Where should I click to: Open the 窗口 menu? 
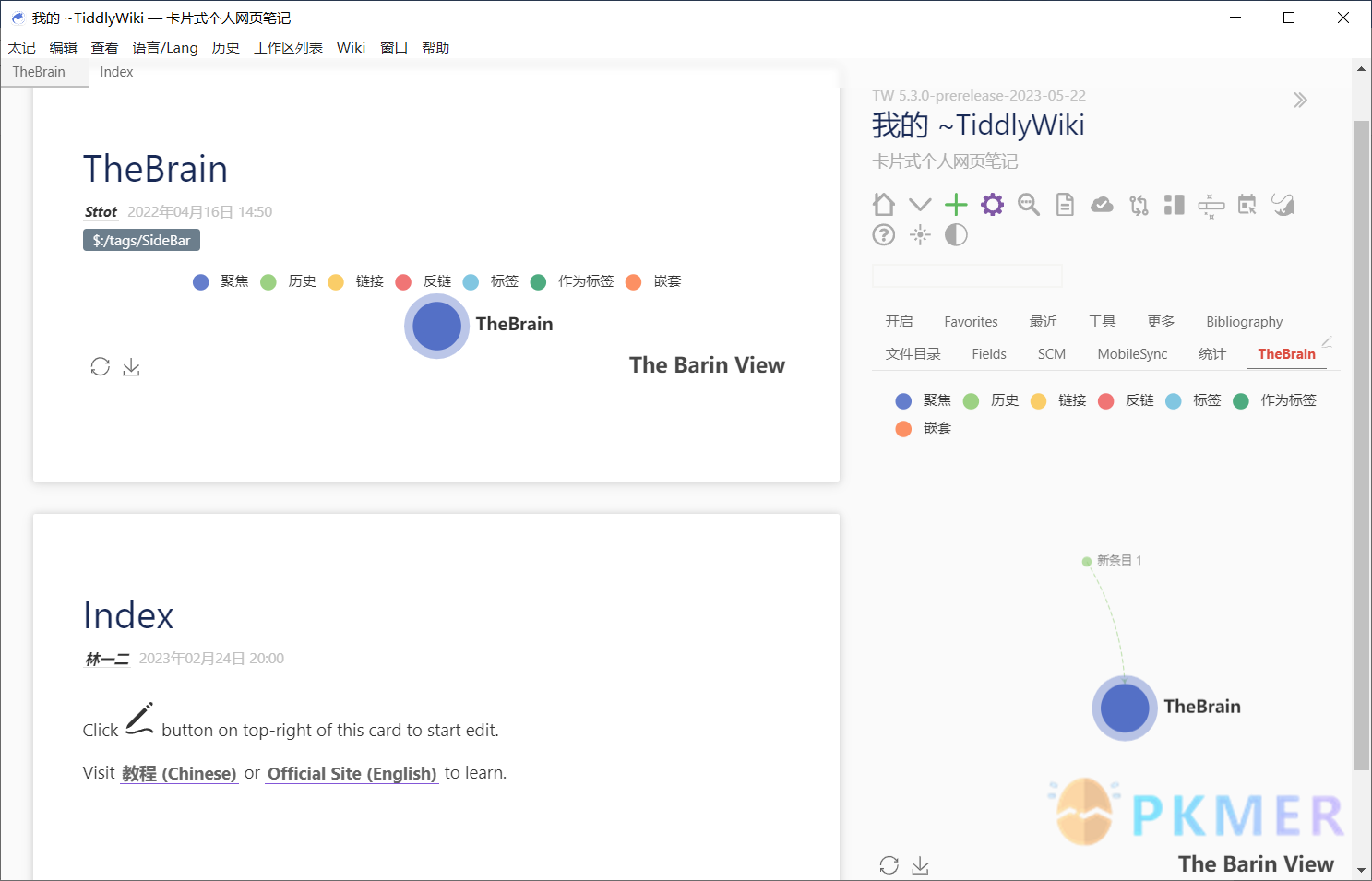click(394, 47)
